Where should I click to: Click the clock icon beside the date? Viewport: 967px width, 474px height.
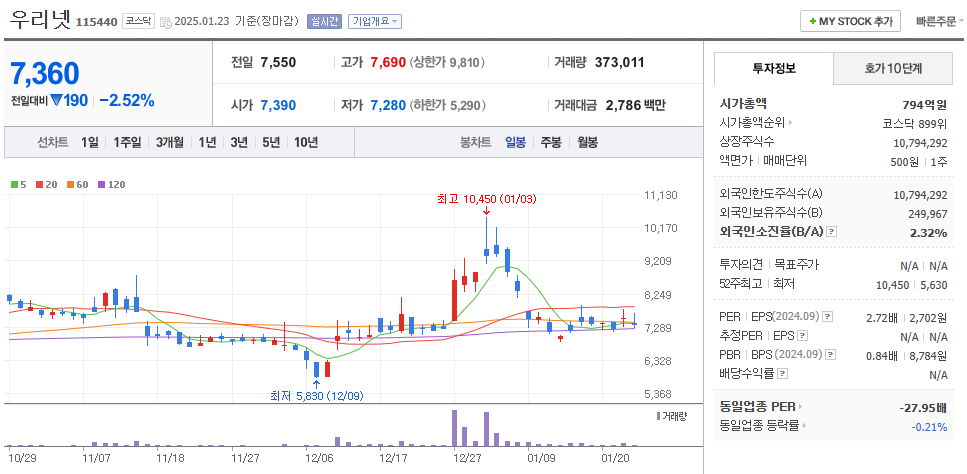pyautogui.click(x=165, y=22)
